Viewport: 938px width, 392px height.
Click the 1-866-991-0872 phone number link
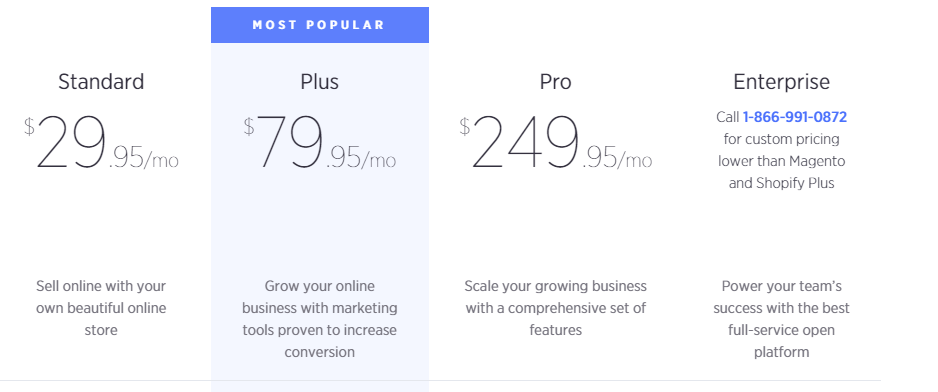coord(794,117)
